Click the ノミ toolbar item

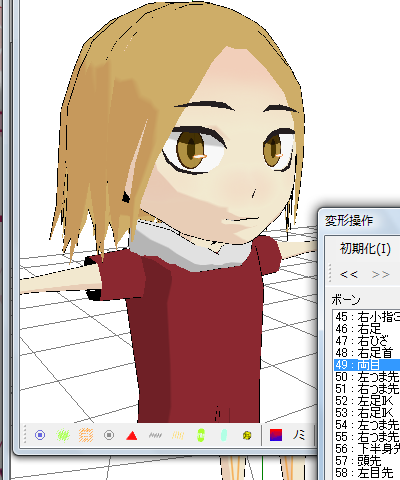click(299, 435)
